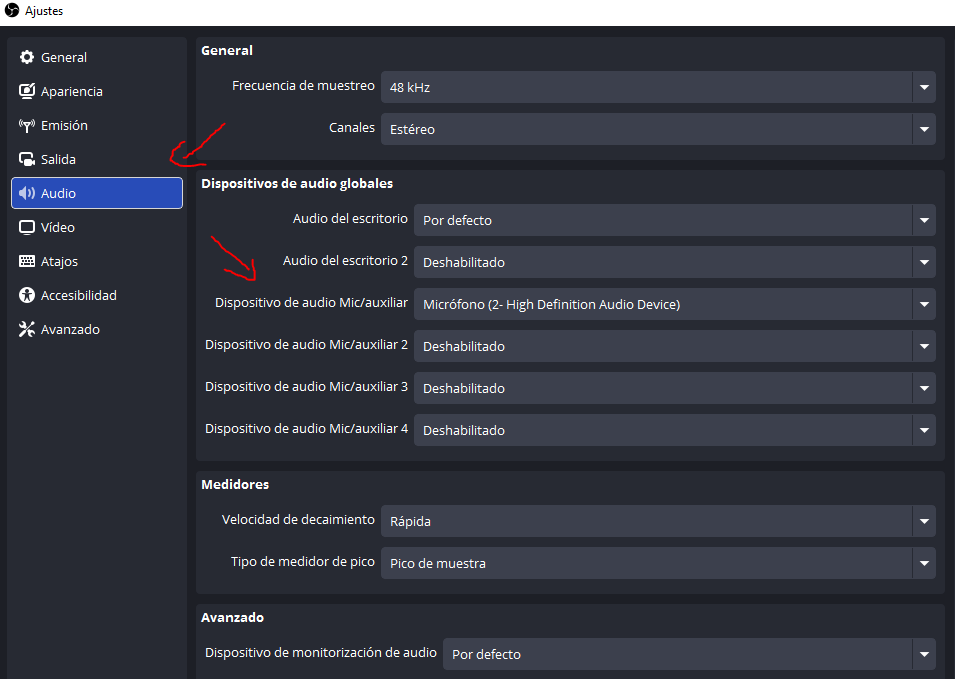
Task: Click the 'Avanzado' section heading in panel
Action: (232, 617)
